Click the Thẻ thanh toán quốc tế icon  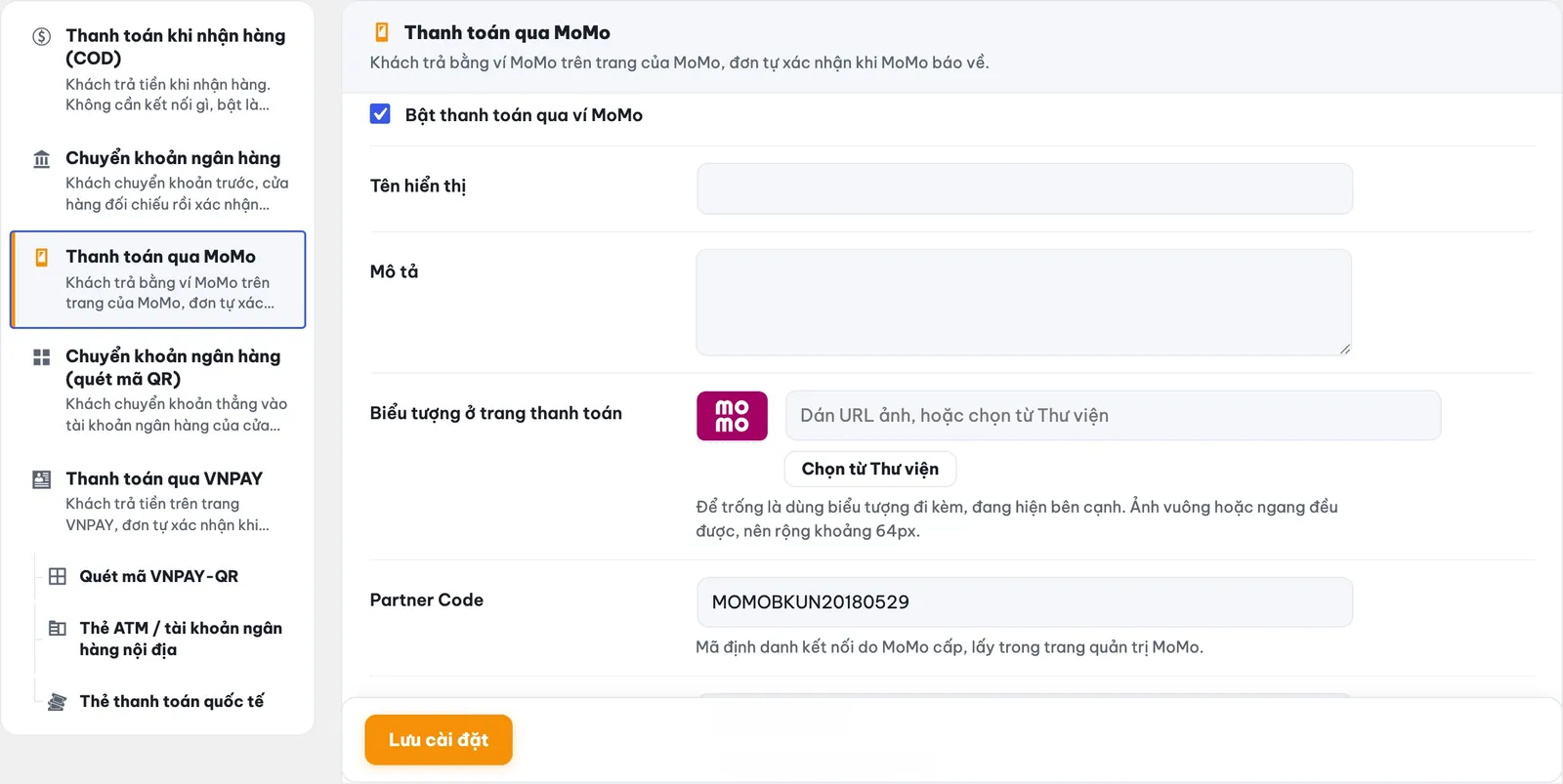(x=58, y=702)
